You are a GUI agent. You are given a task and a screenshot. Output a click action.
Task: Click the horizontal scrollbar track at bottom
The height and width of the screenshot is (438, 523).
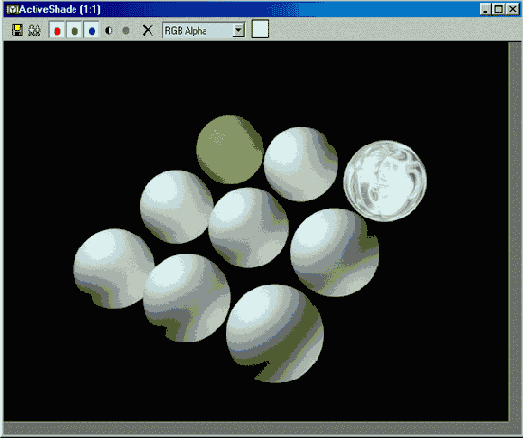[x=256, y=428]
